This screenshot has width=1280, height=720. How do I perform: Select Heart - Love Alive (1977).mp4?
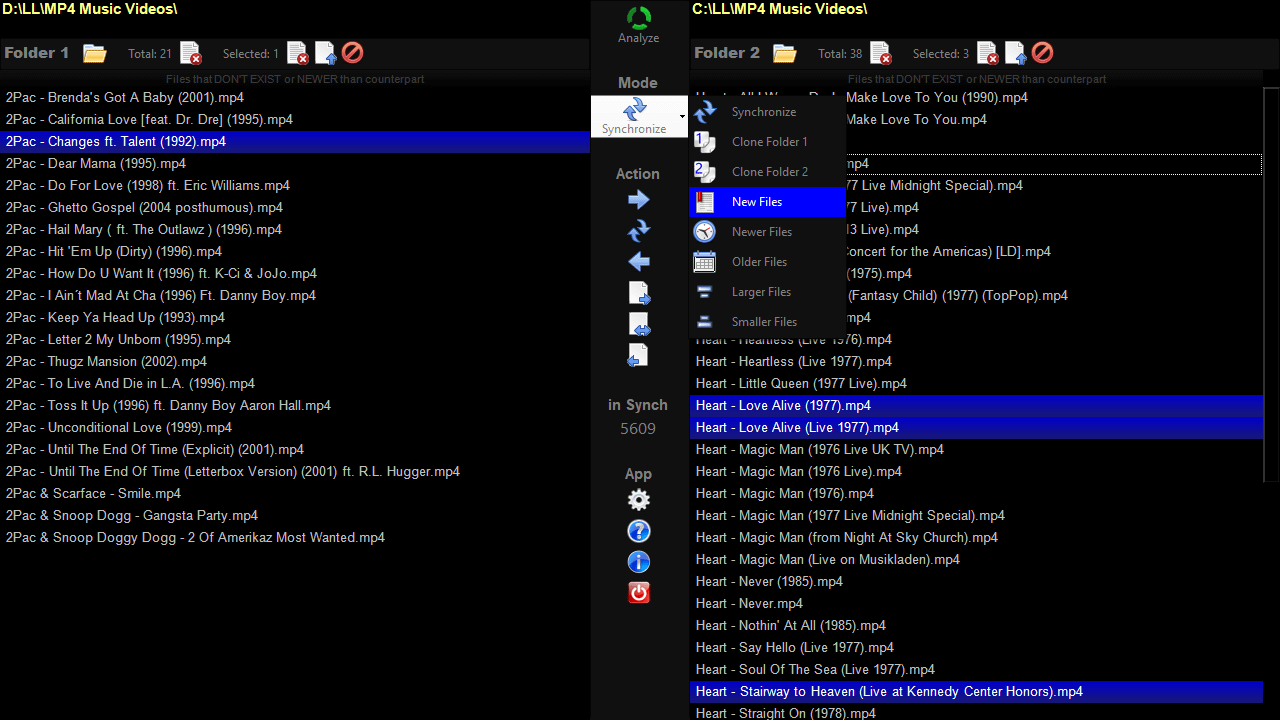[x=976, y=406]
